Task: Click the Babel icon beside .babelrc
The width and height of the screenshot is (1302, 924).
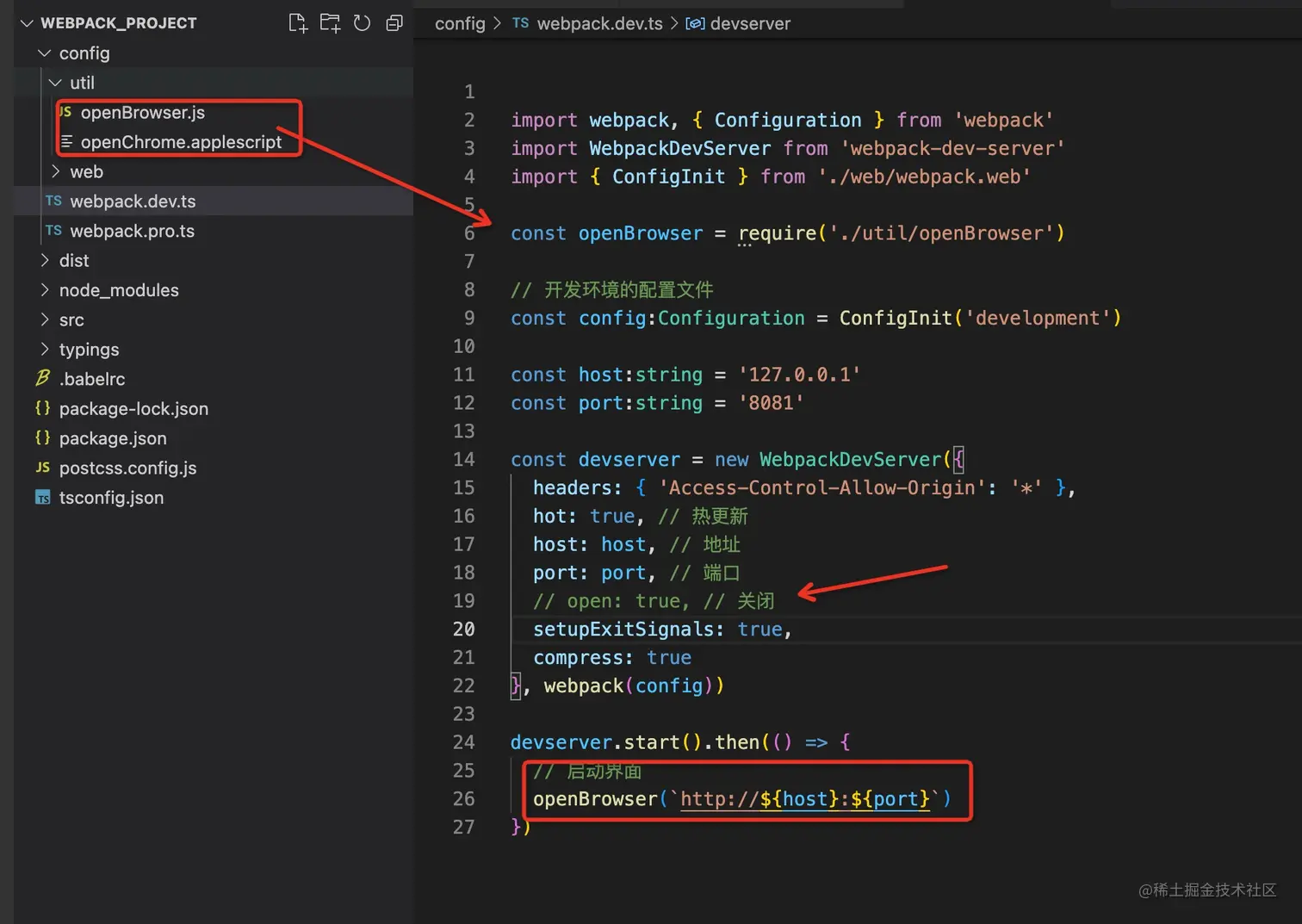Action: [42, 378]
